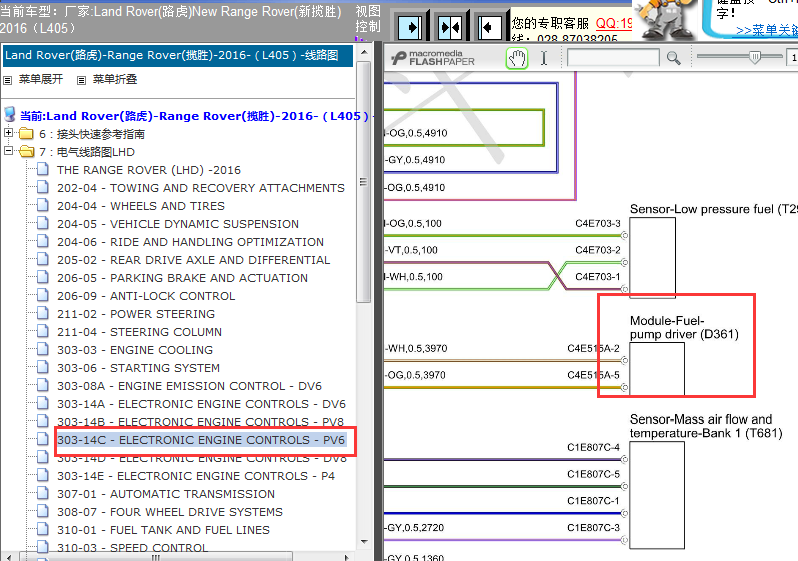798x561 pixels.
Task: Open 310-03 Speed Control
Action: [x=132, y=548]
